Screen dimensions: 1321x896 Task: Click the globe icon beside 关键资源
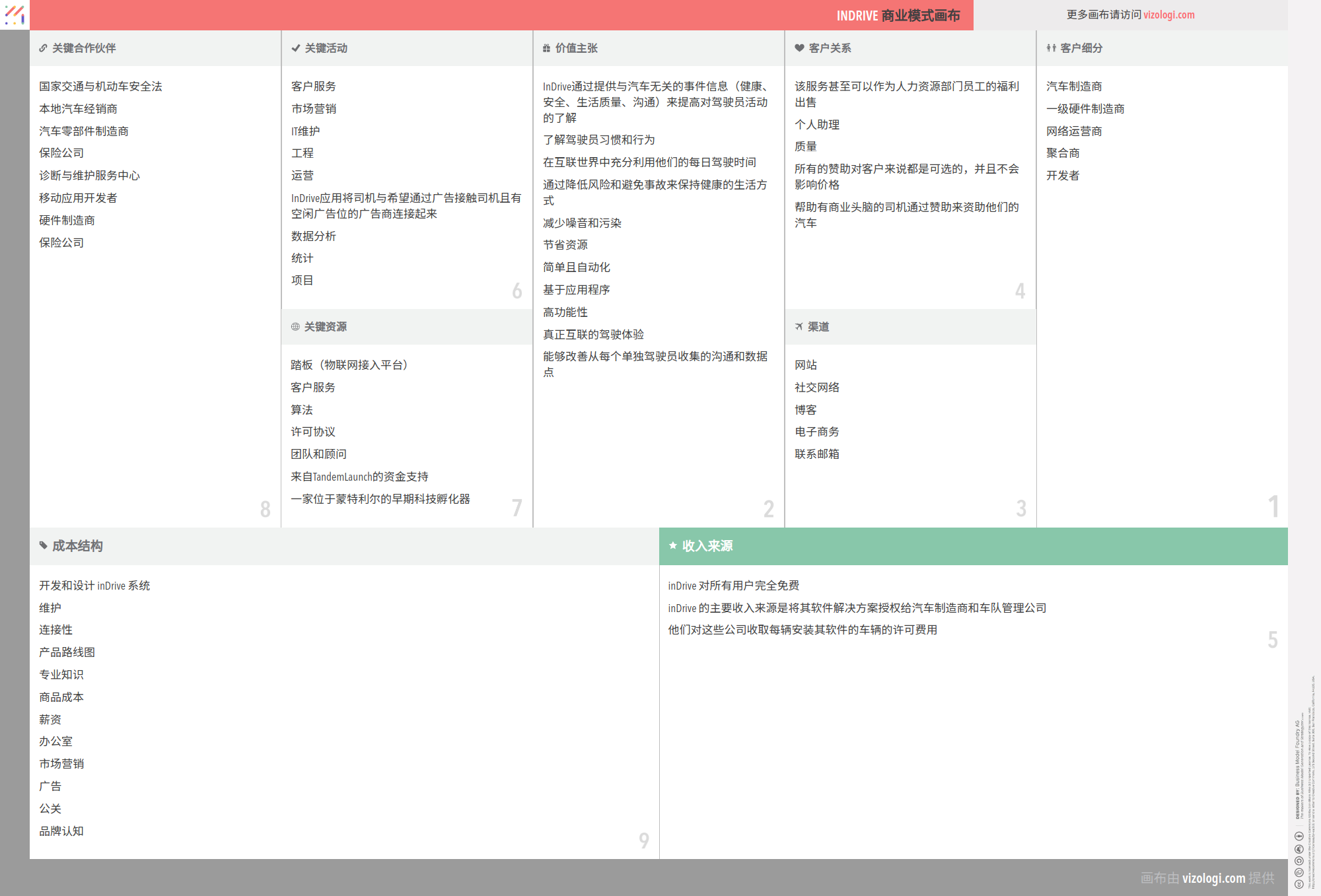(x=295, y=327)
